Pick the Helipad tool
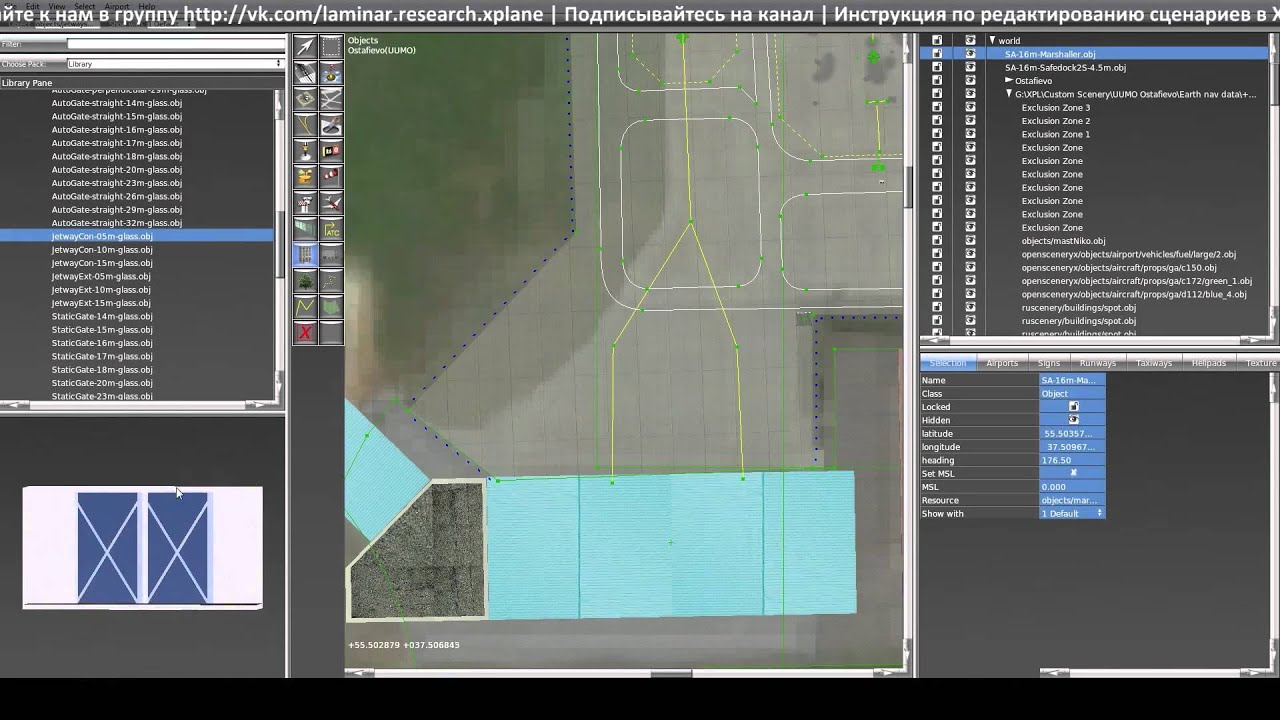The width and height of the screenshot is (1280, 720). [x=305, y=99]
